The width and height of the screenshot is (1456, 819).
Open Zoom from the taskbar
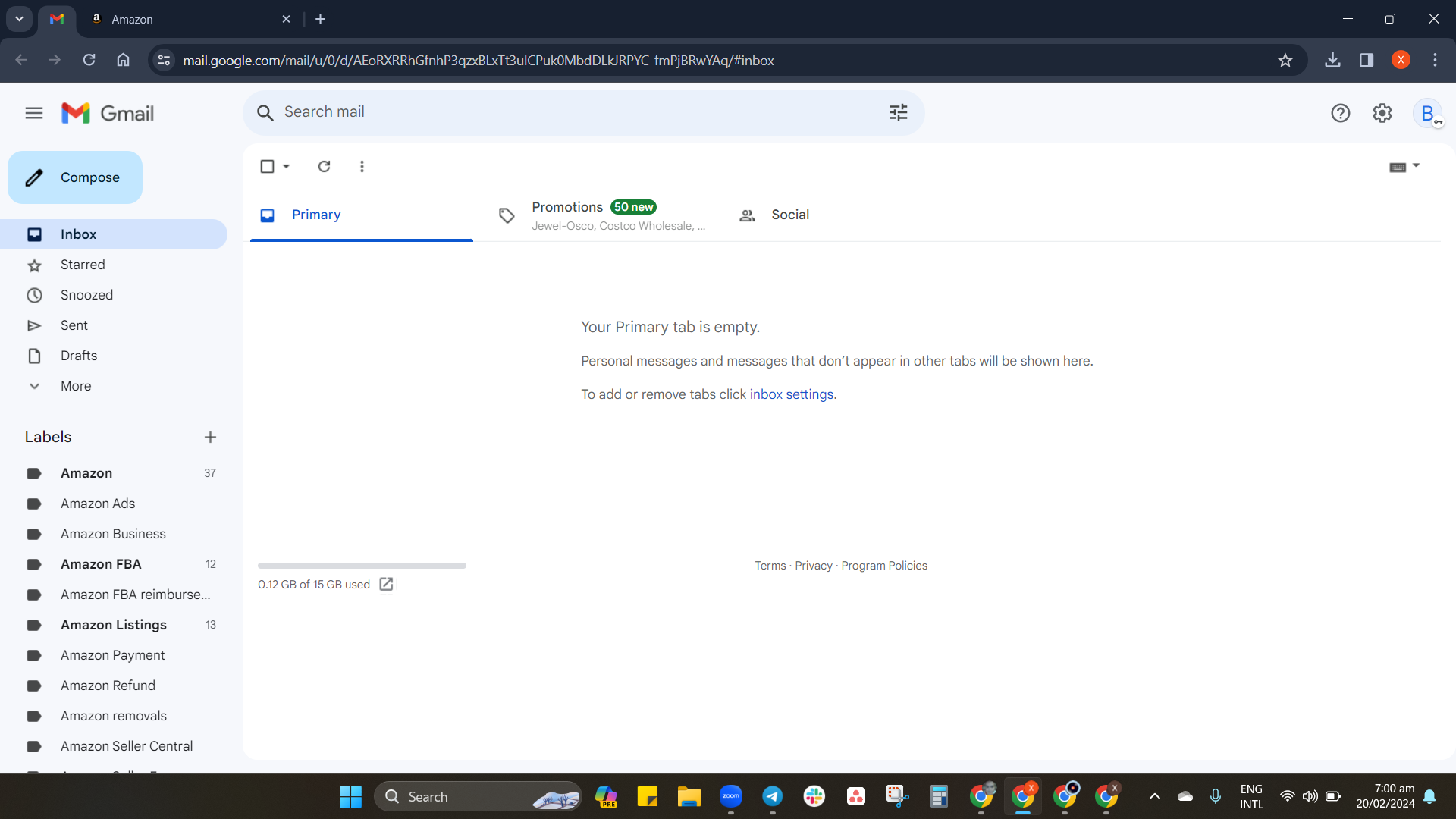[x=730, y=796]
